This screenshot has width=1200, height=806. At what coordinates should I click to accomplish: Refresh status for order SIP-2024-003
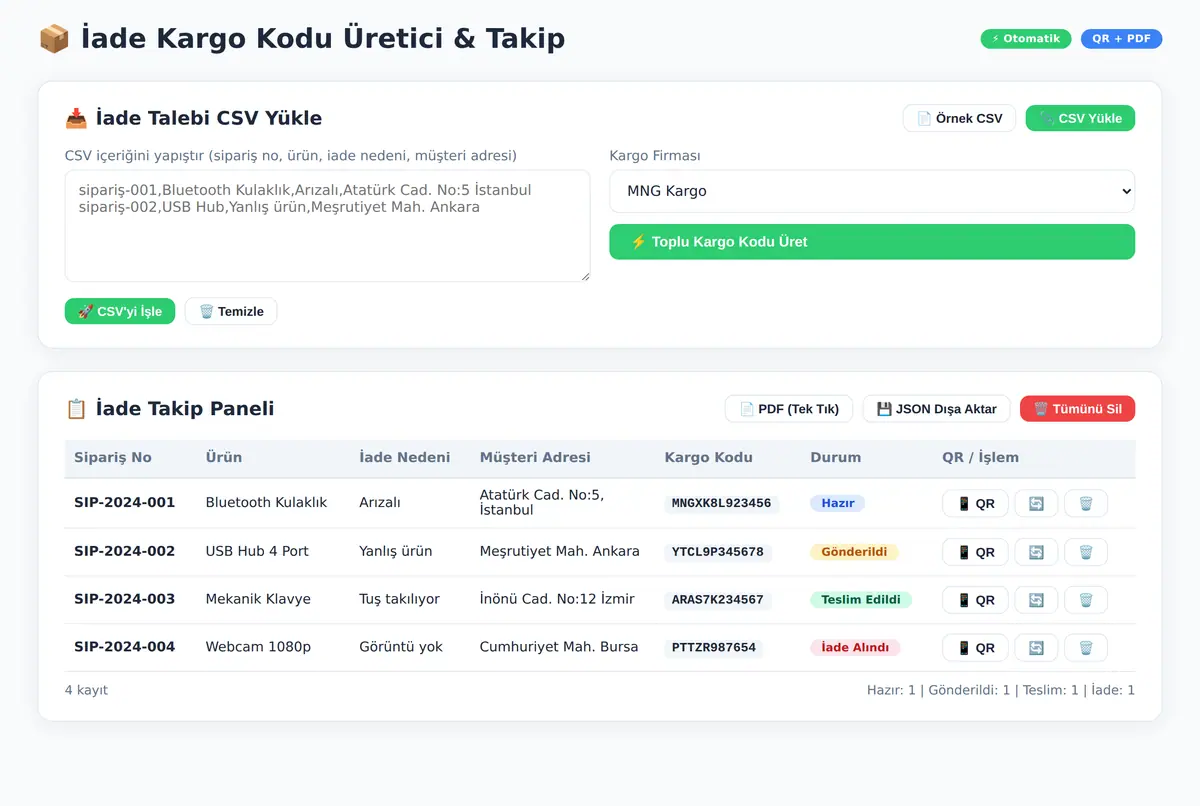pos(1036,600)
